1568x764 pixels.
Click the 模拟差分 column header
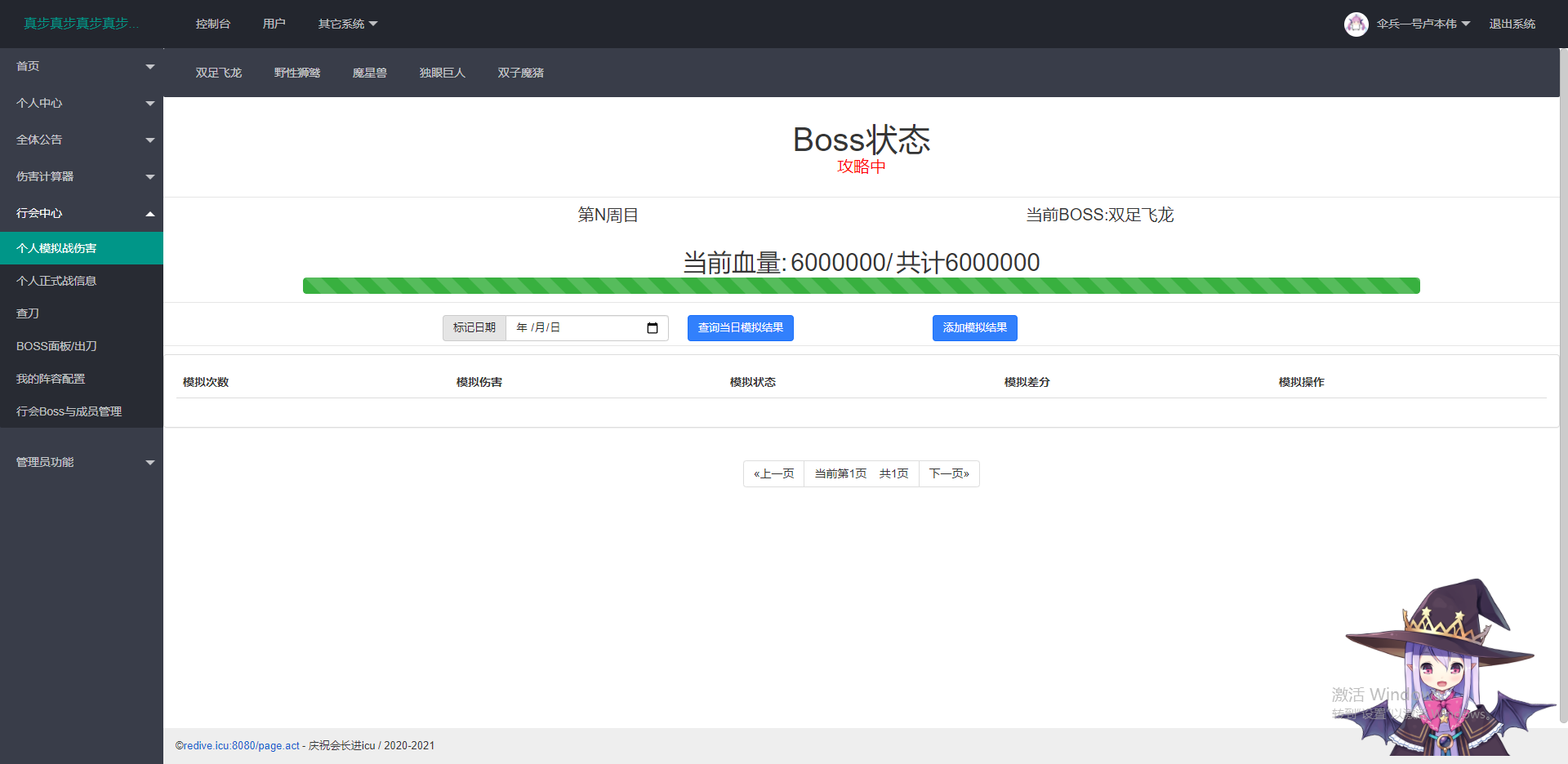[1027, 382]
